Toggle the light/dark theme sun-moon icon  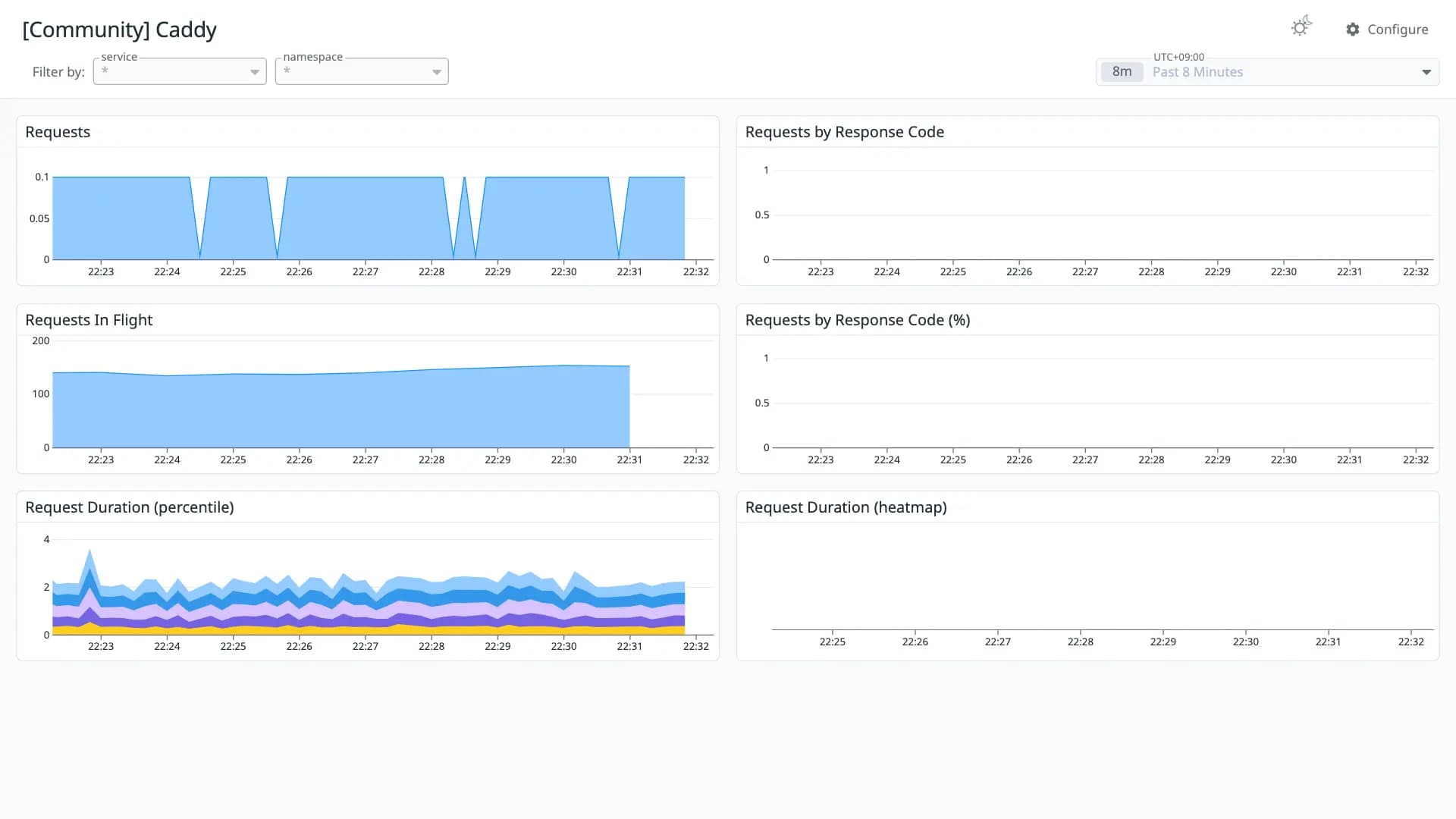pyautogui.click(x=1301, y=27)
